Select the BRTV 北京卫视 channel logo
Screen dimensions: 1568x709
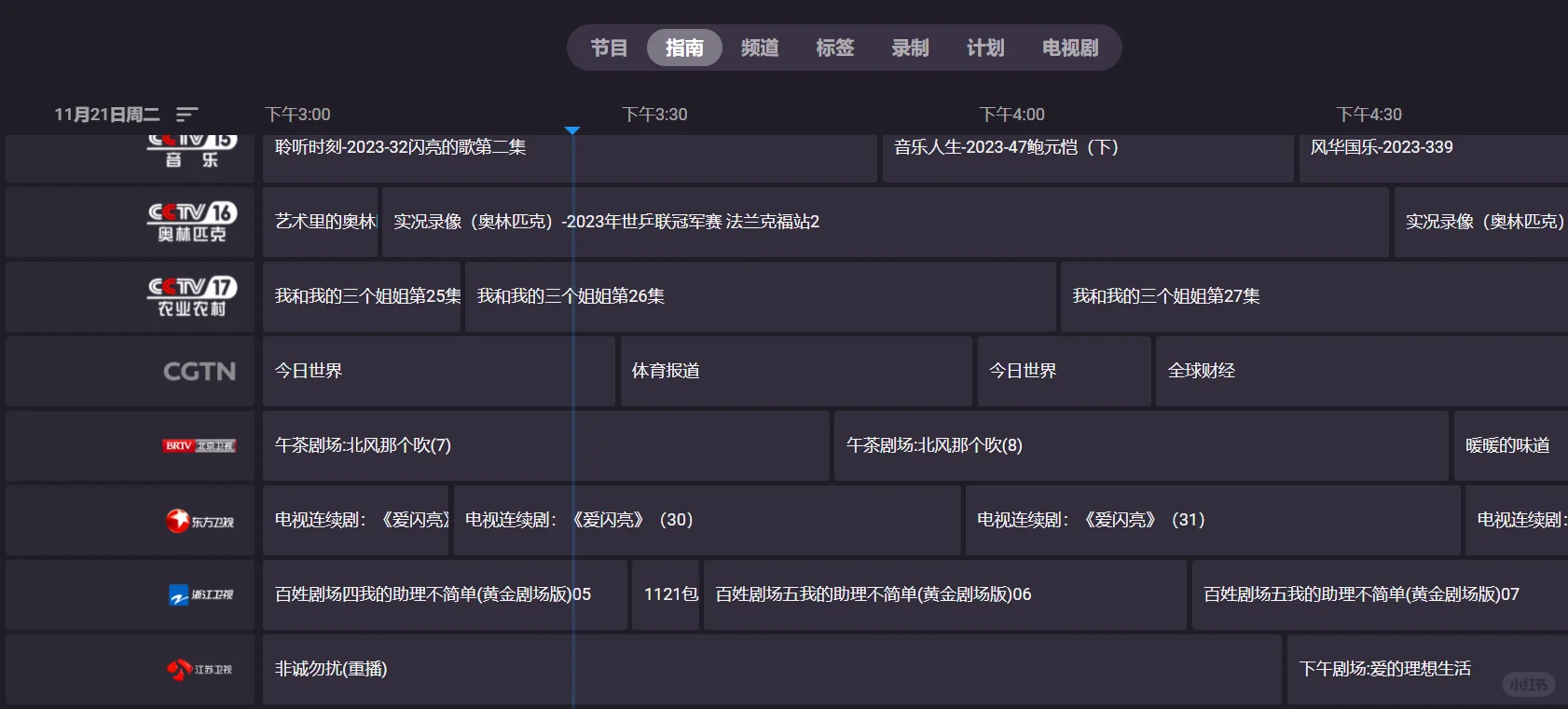199,445
